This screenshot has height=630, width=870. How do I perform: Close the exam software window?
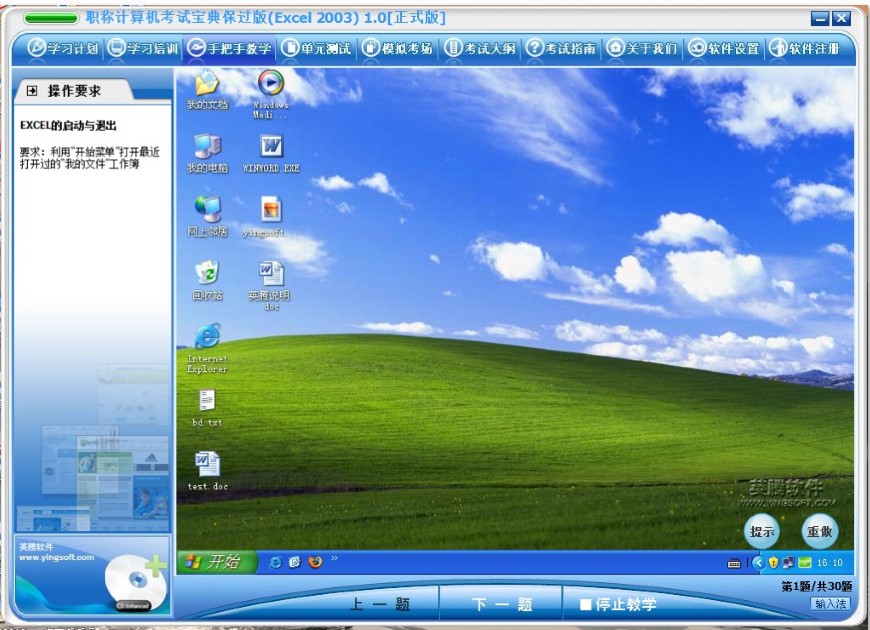click(x=841, y=18)
